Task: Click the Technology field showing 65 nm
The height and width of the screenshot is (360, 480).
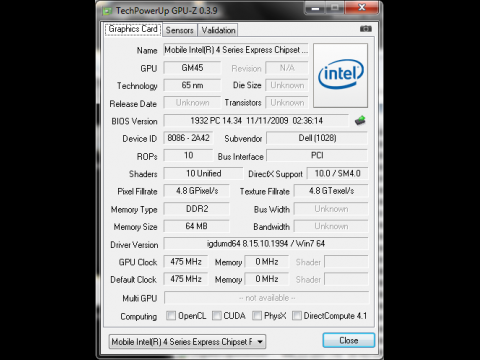Action: tap(192, 85)
